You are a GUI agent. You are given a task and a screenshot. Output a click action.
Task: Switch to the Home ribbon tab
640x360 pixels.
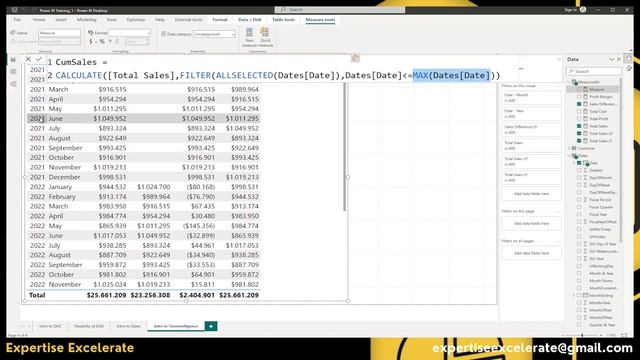pyautogui.click(x=39, y=20)
